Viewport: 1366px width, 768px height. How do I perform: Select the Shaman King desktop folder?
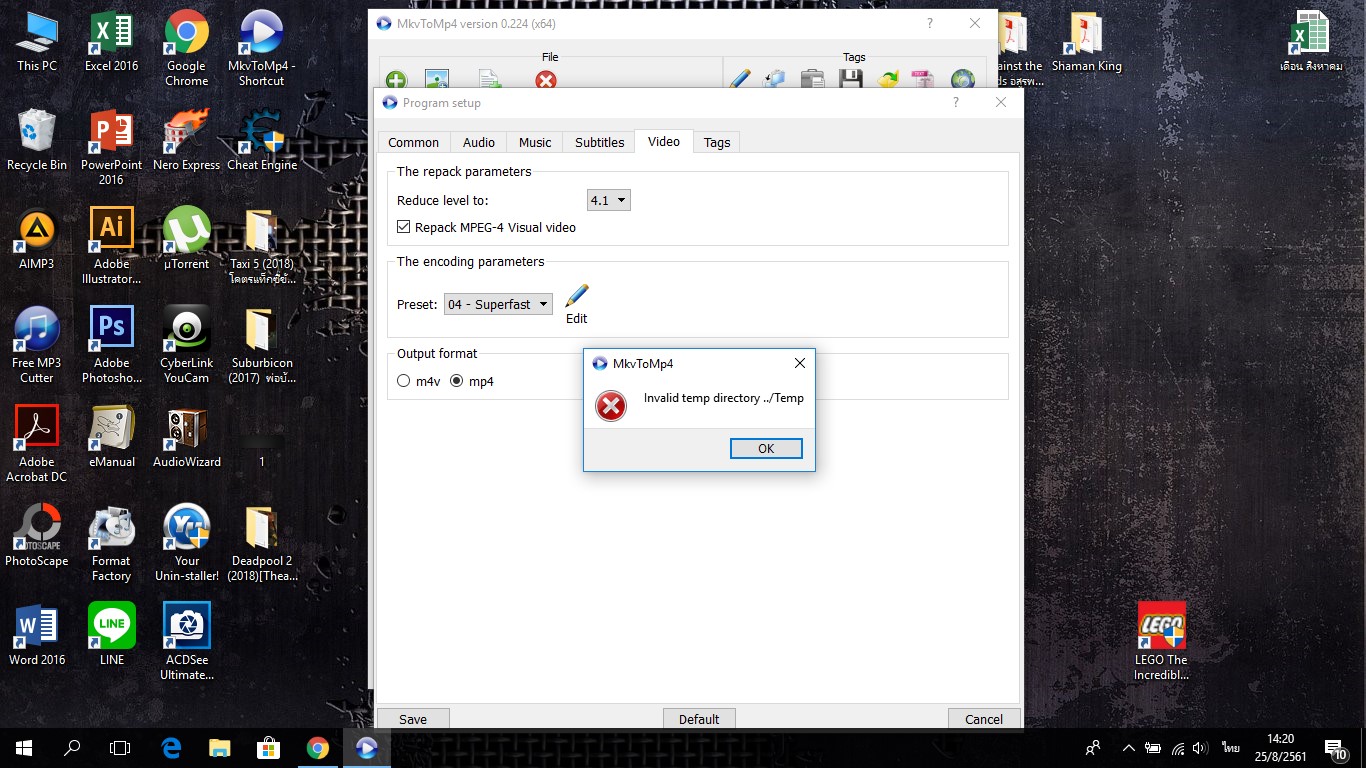[1087, 42]
